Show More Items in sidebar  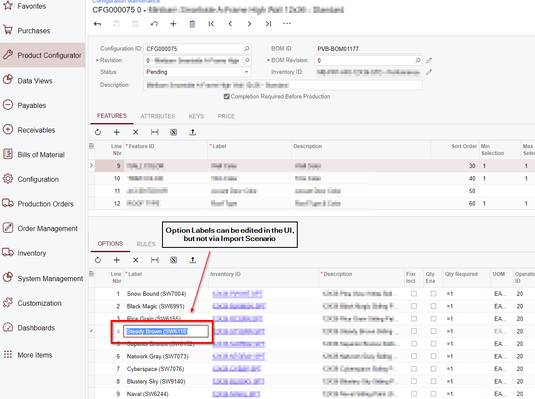pos(27,355)
